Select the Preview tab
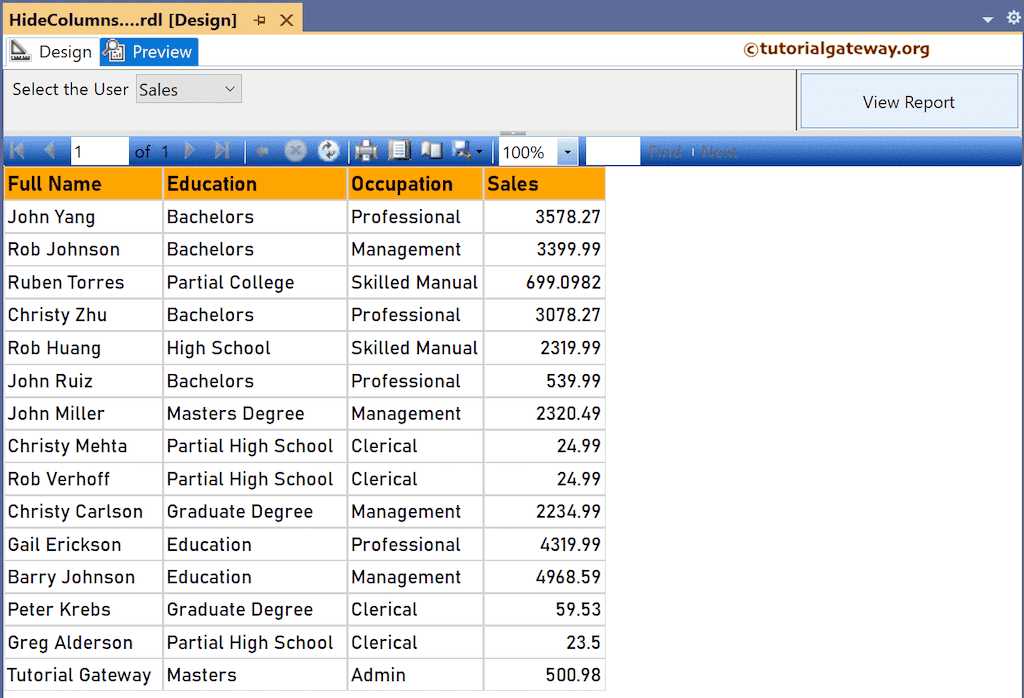 pyautogui.click(x=148, y=51)
